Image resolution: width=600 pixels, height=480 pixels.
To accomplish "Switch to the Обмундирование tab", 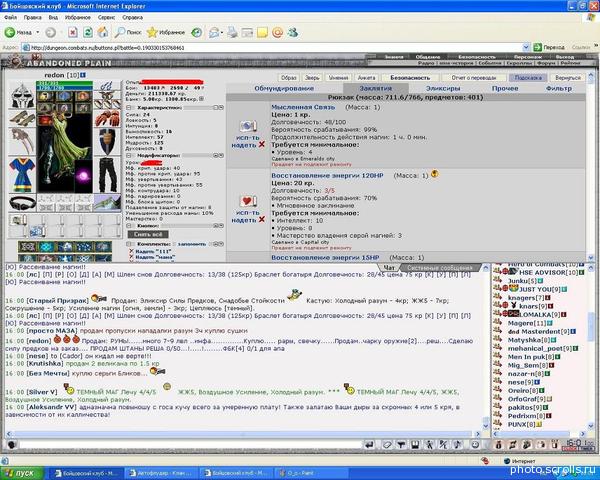I will [x=284, y=88].
